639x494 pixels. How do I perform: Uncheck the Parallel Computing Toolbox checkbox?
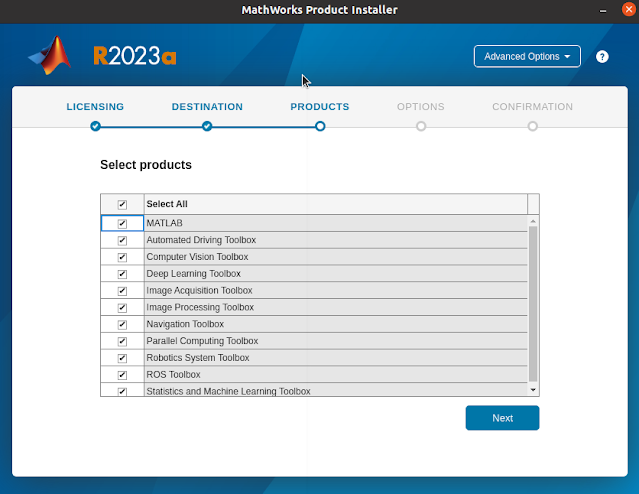pos(122,341)
